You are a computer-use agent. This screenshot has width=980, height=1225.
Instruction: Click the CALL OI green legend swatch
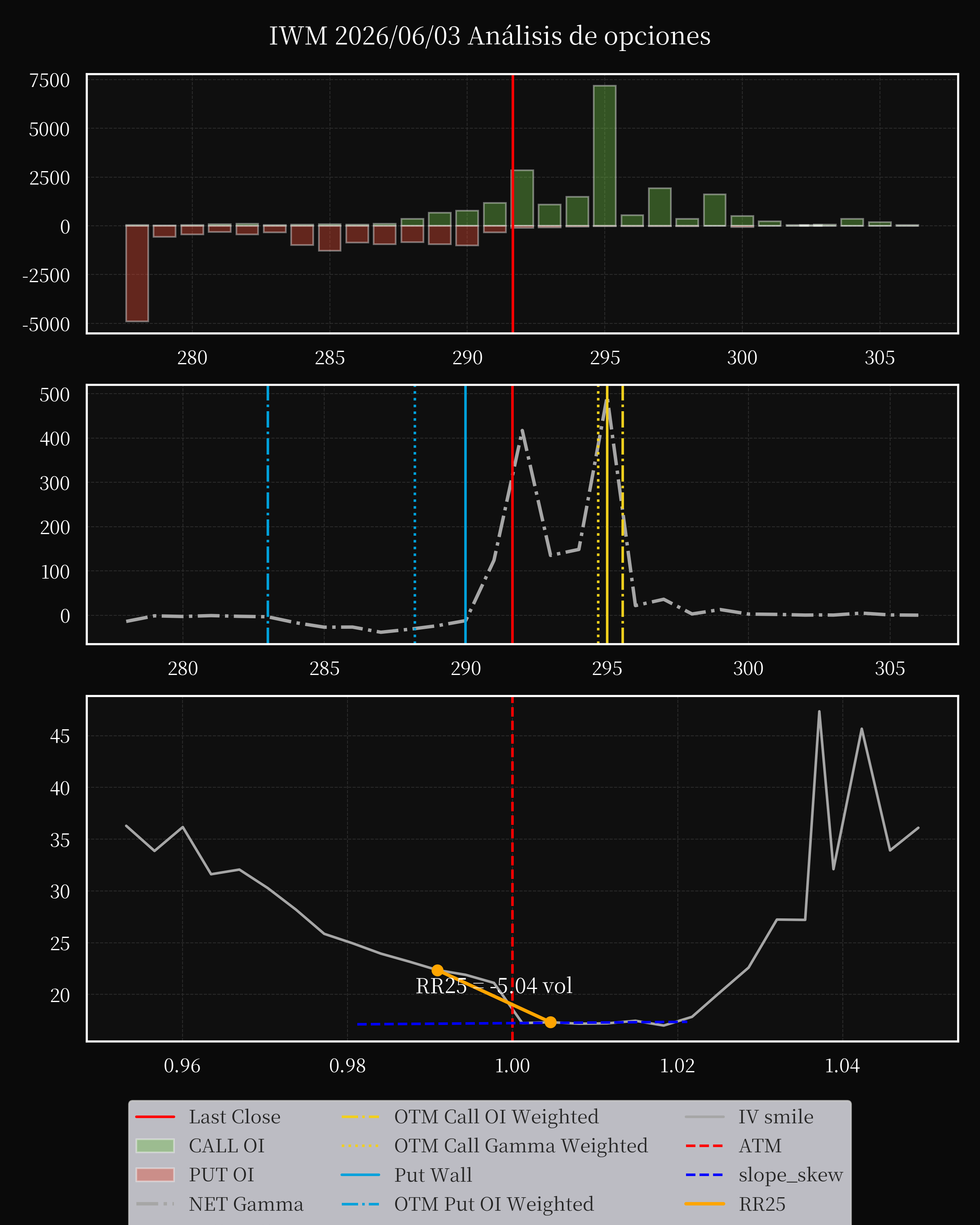155,1146
